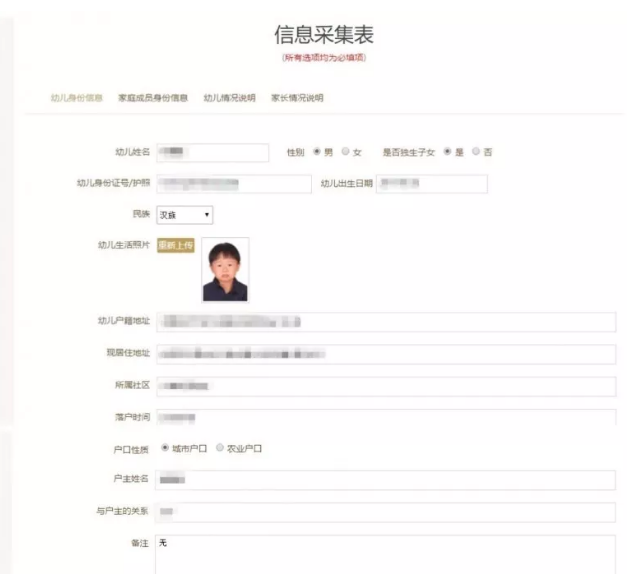627x574 pixels.
Task: Select 城市户口 radio option
Action: tap(165, 449)
